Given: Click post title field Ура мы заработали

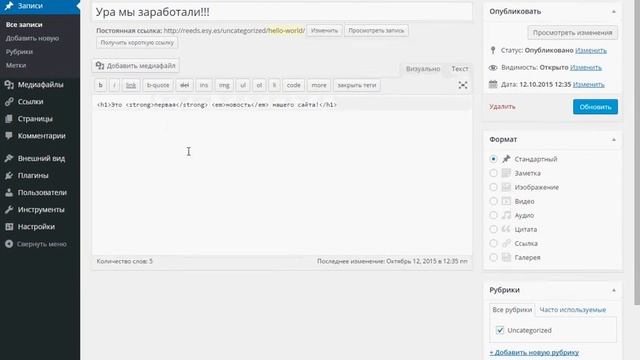Looking at the screenshot, I should pyautogui.click(x=282, y=12).
